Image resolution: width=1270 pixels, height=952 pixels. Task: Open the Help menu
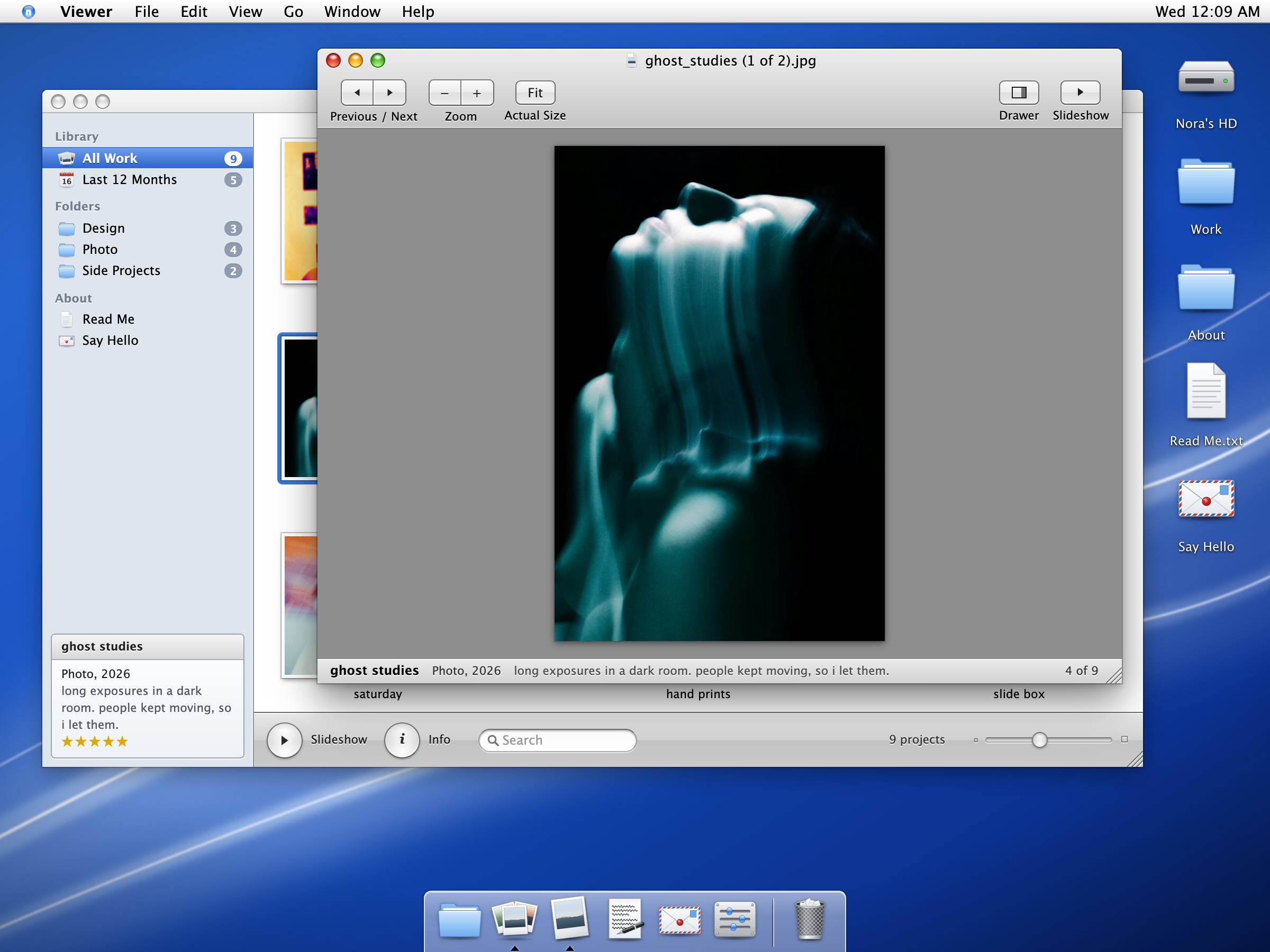click(418, 12)
